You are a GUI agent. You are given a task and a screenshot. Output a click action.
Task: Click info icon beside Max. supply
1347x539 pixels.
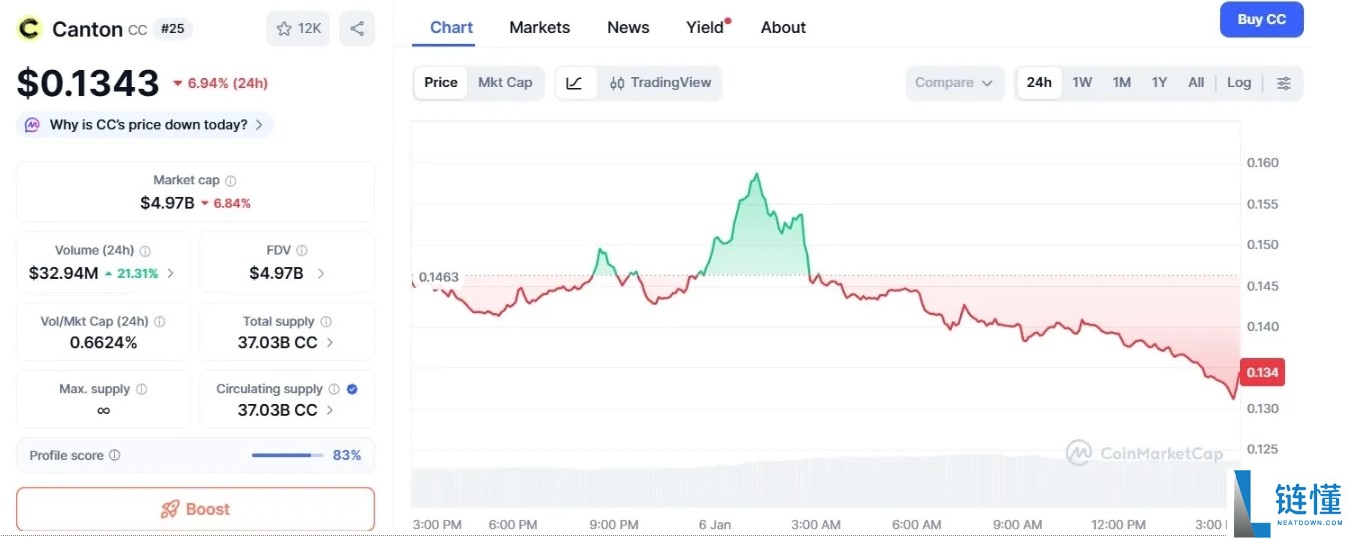coord(141,389)
